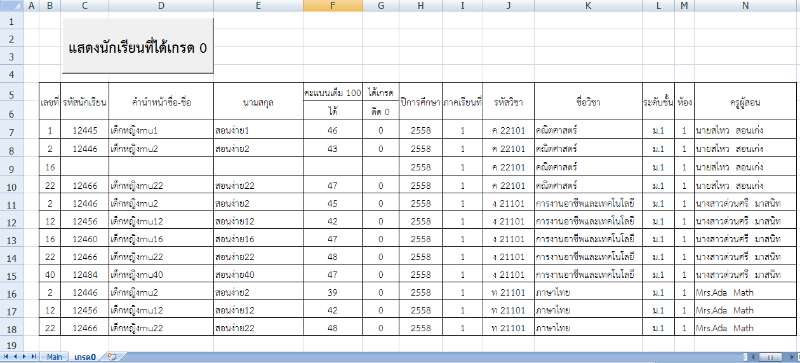Show the previous sheet tab with the navigation arrow

pos(15,356)
